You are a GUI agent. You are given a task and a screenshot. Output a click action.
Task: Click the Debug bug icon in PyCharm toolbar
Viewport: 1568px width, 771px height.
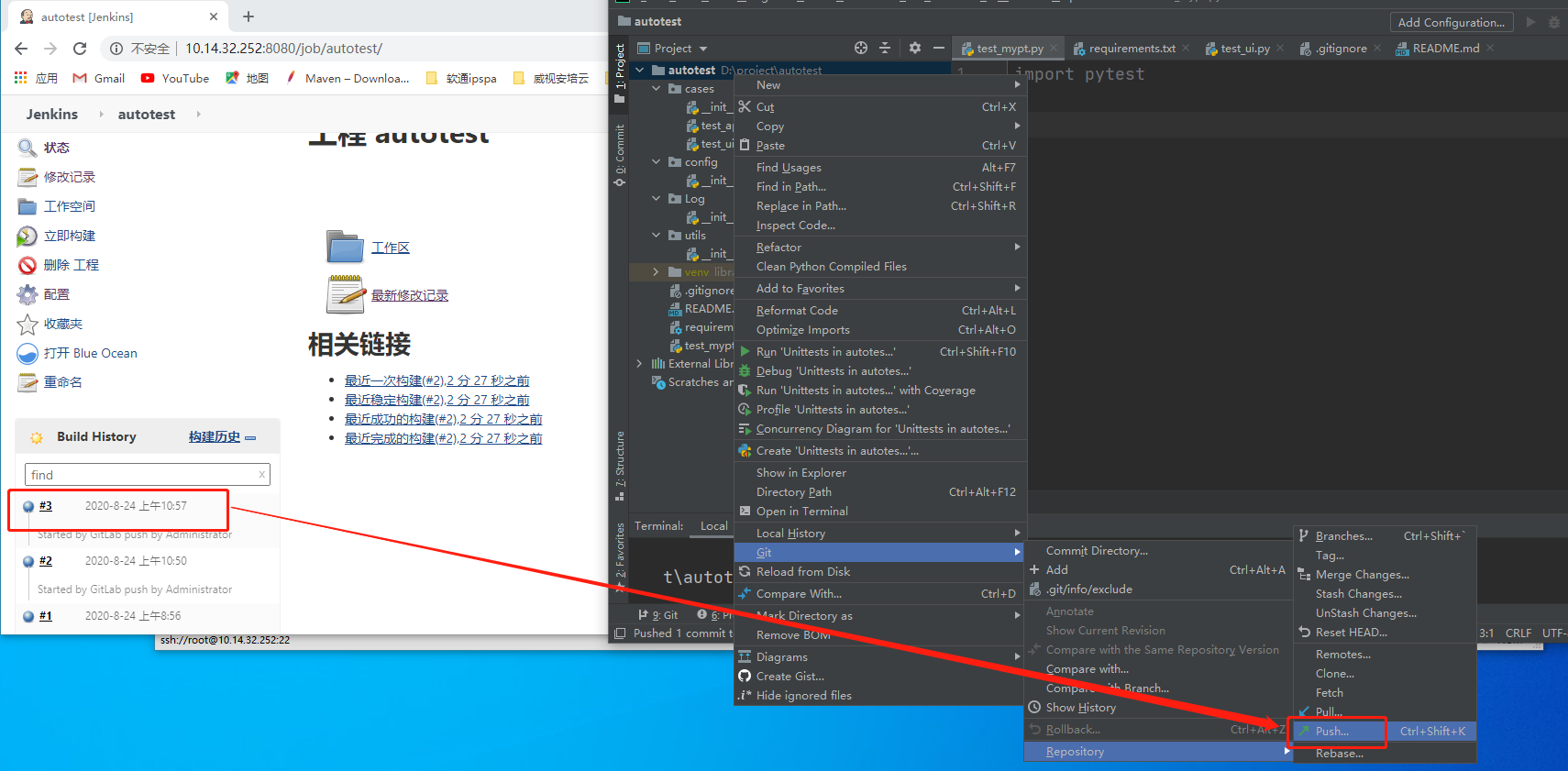pyautogui.click(x=1553, y=22)
